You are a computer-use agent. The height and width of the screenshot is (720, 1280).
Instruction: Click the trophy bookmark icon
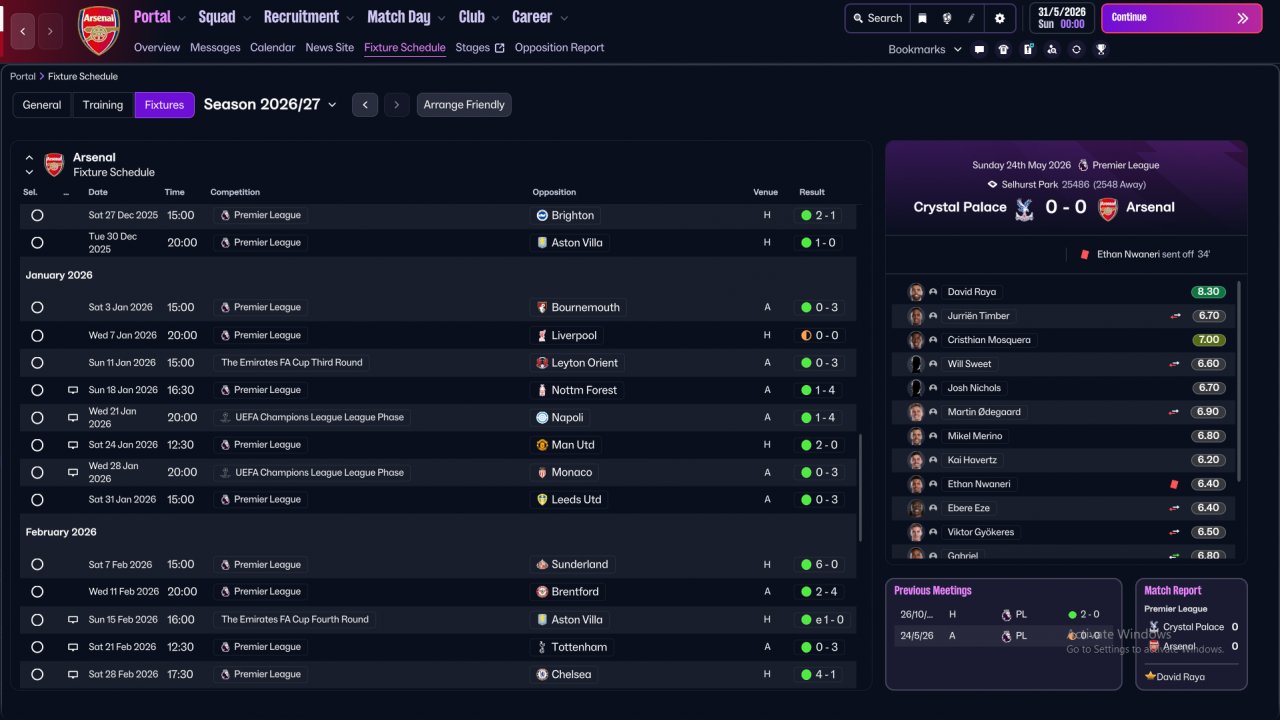click(x=1101, y=49)
